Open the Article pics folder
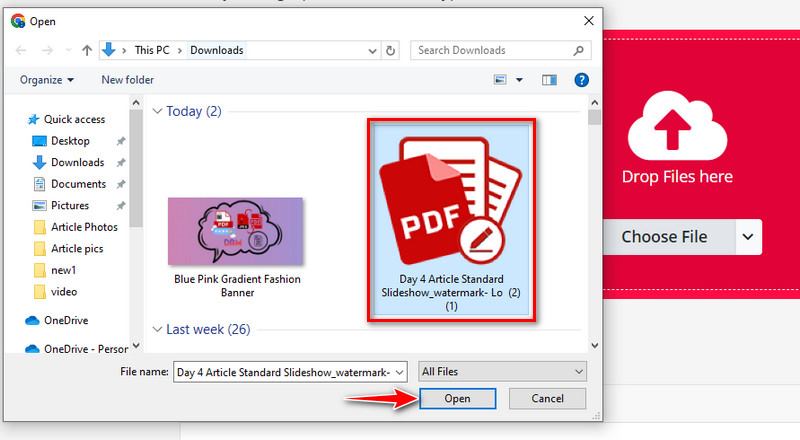Image resolution: width=800 pixels, height=440 pixels. pyautogui.click(x=77, y=249)
